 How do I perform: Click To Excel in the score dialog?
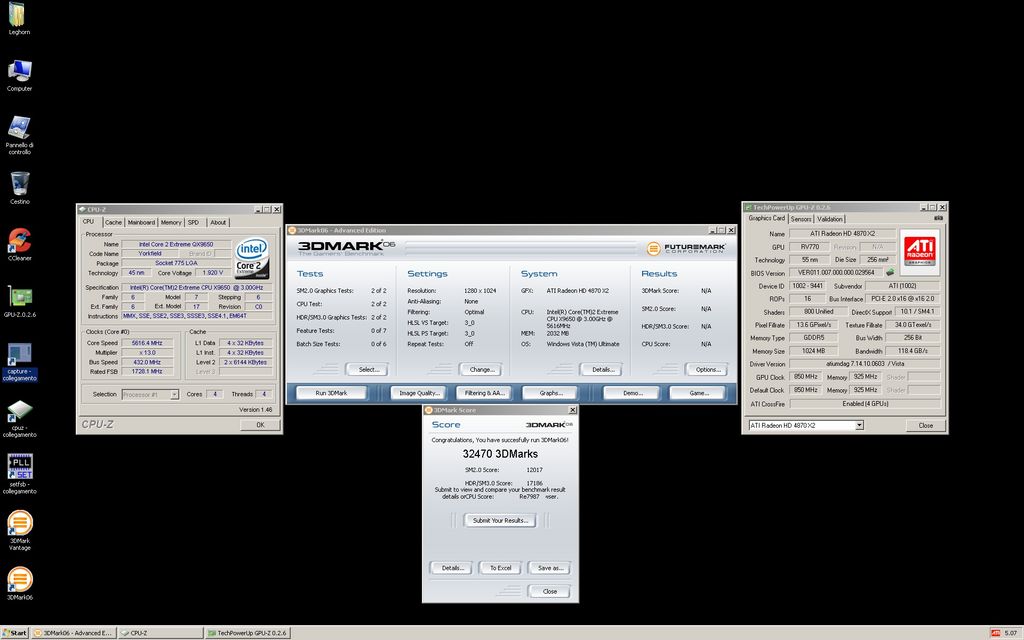(500, 568)
